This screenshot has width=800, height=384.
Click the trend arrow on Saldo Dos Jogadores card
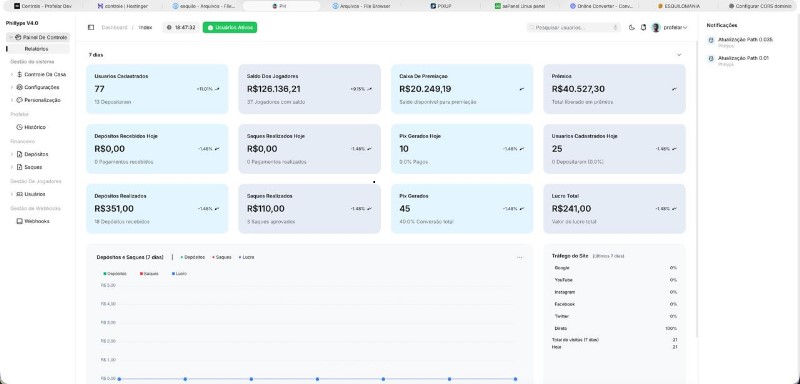369,89
